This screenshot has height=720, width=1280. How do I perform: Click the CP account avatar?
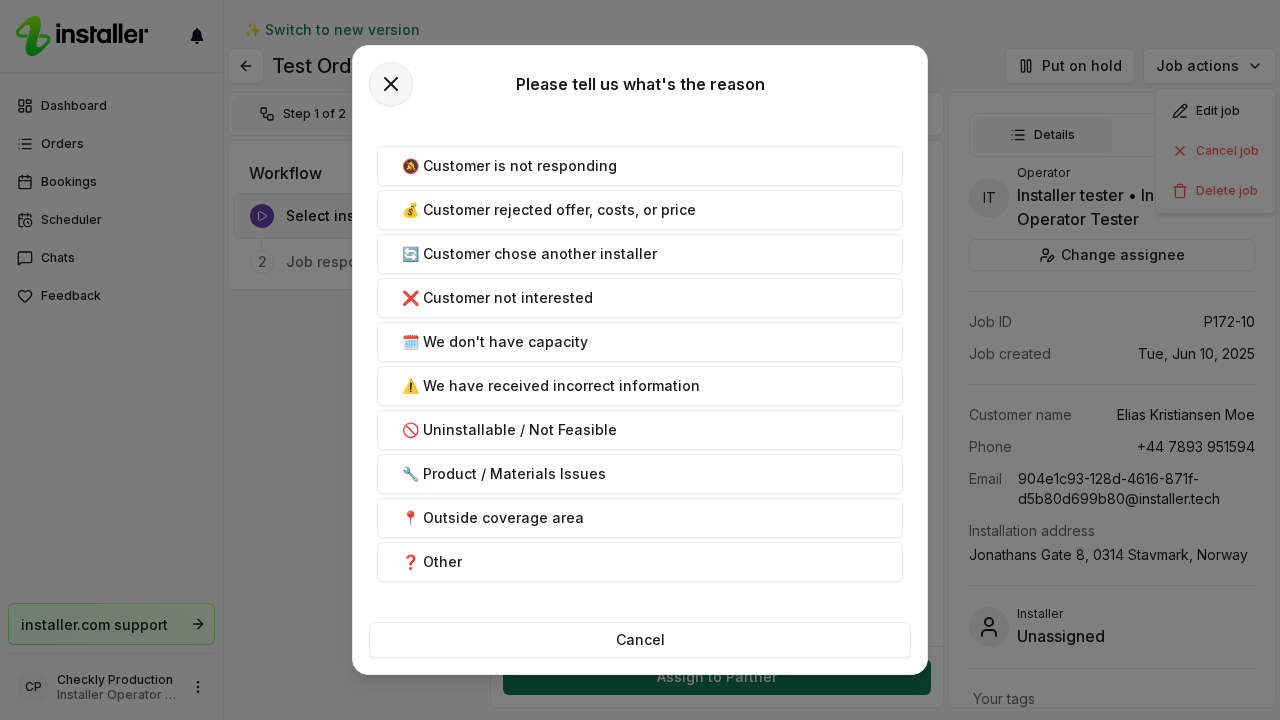[33, 687]
